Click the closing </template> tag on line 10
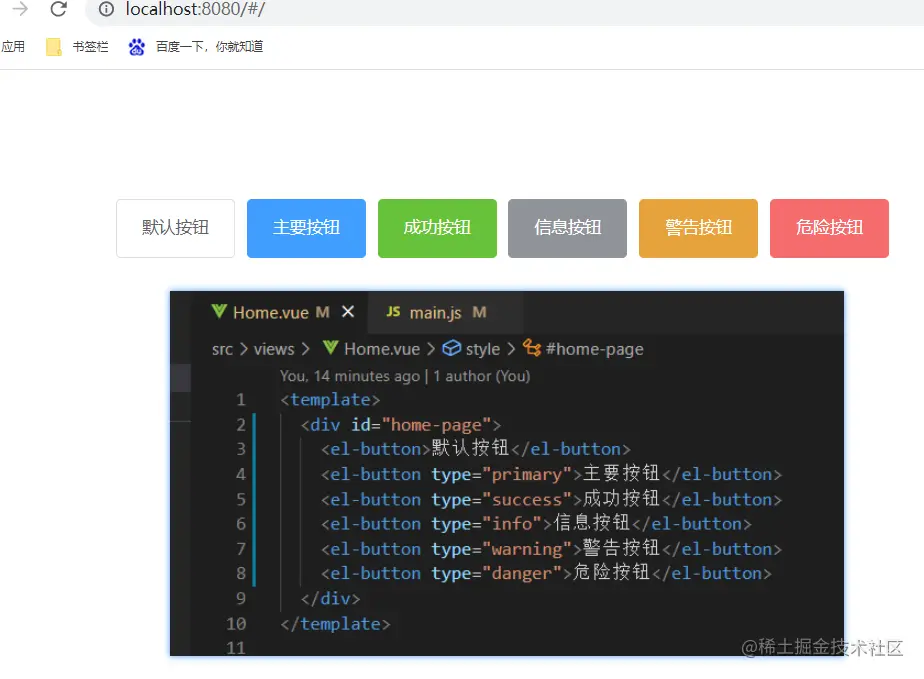The height and width of the screenshot is (679, 924). [335, 624]
